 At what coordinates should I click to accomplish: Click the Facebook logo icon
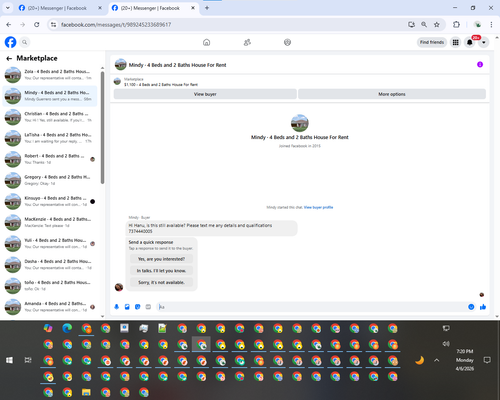(10, 42)
